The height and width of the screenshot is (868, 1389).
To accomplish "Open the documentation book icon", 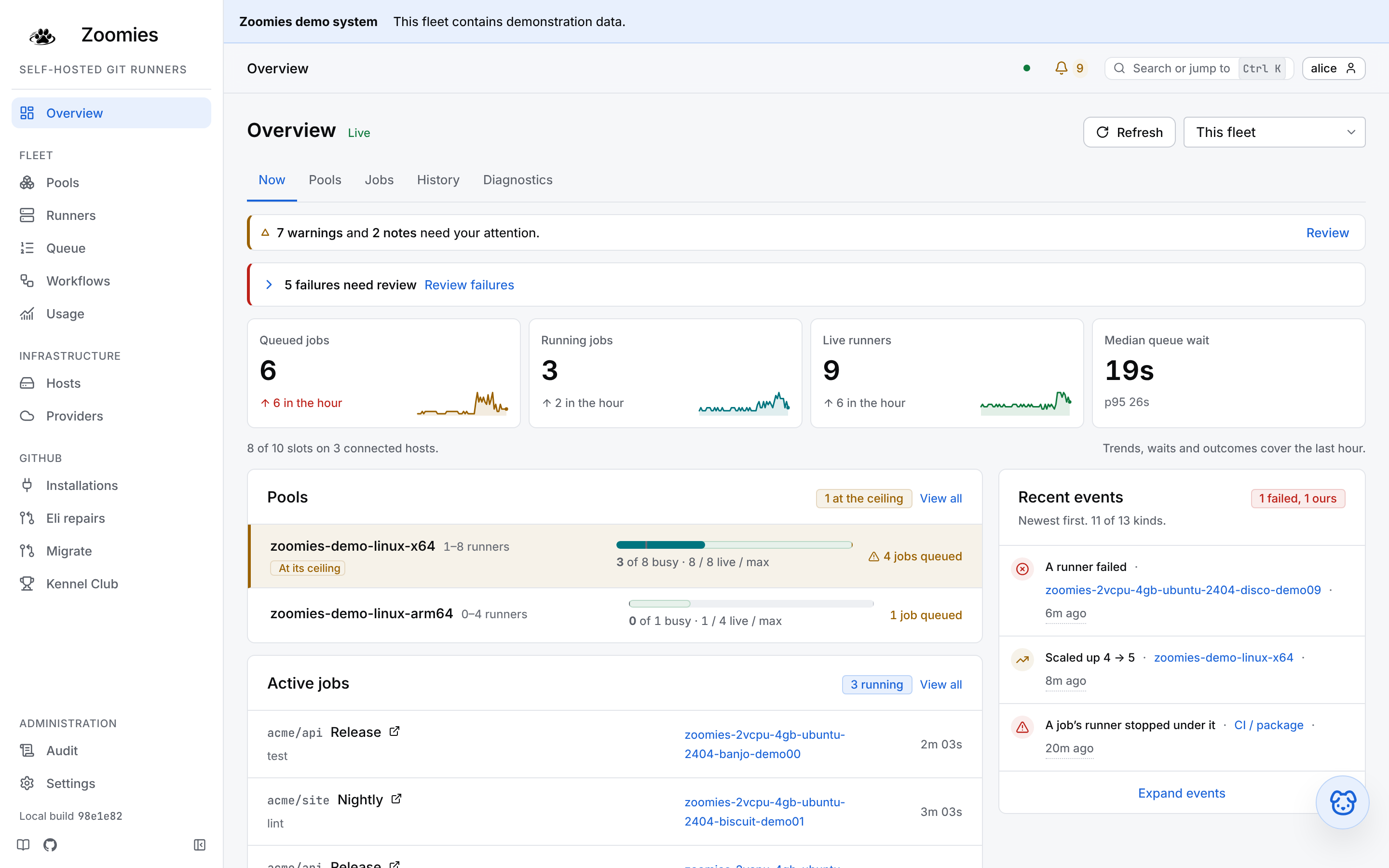I will (x=23, y=844).
